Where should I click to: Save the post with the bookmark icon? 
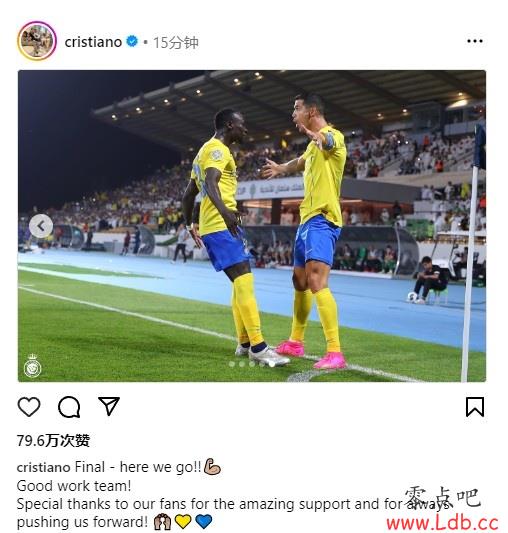pyautogui.click(x=475, y=407)
